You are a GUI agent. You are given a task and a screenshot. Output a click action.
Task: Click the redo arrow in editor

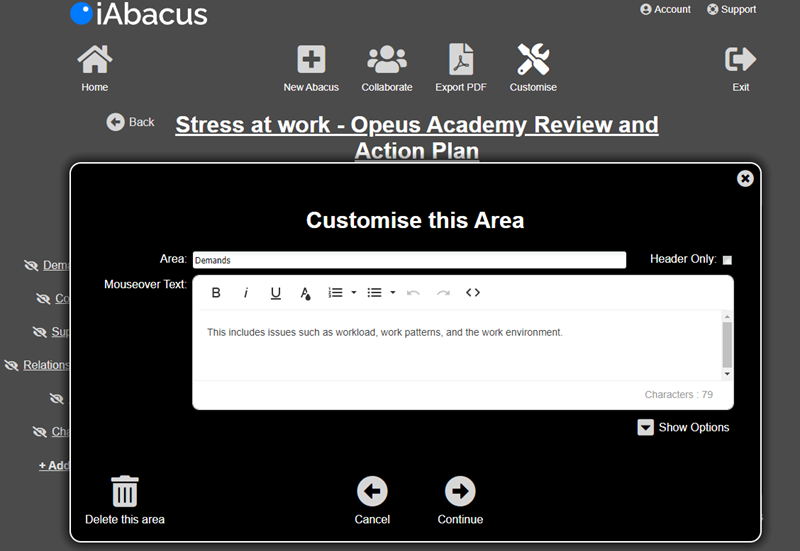443,293
